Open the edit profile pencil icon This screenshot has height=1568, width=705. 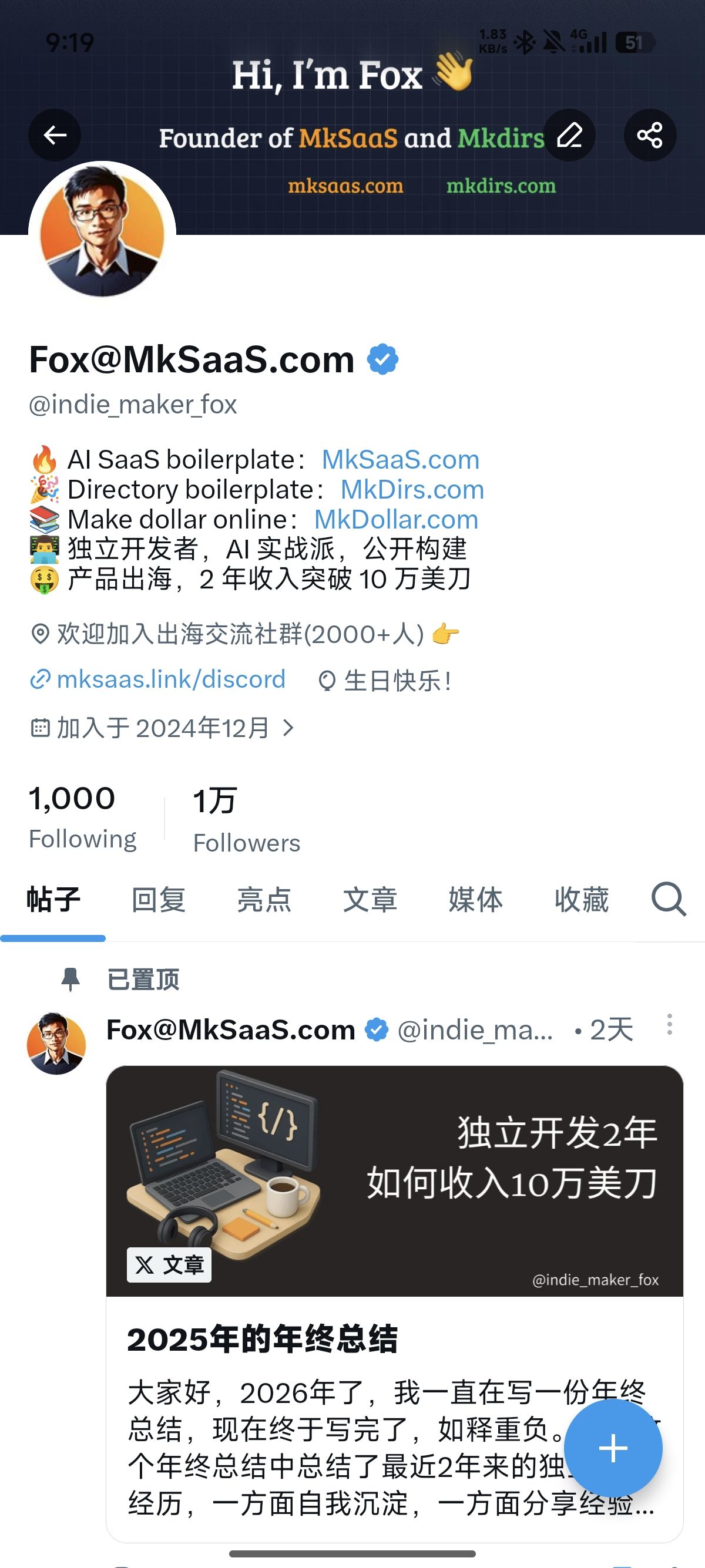click(569, 135)
